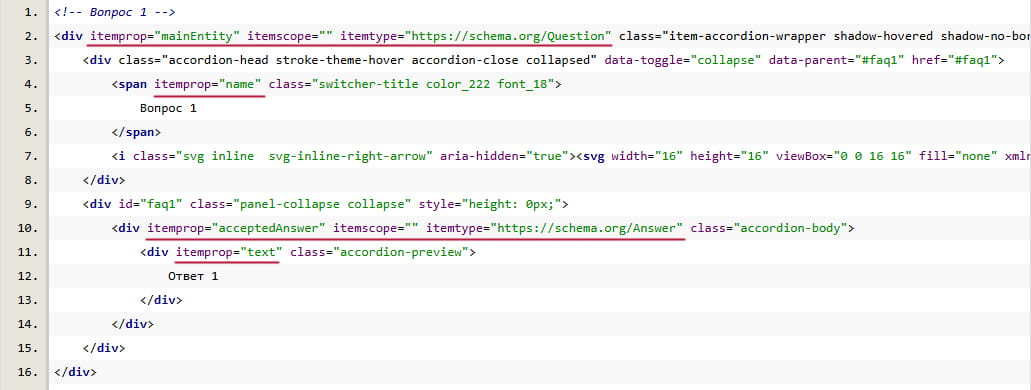This screenshot has width=1031, height=390.
Task: Click the closing </span> tag
Action: point(136,132)
